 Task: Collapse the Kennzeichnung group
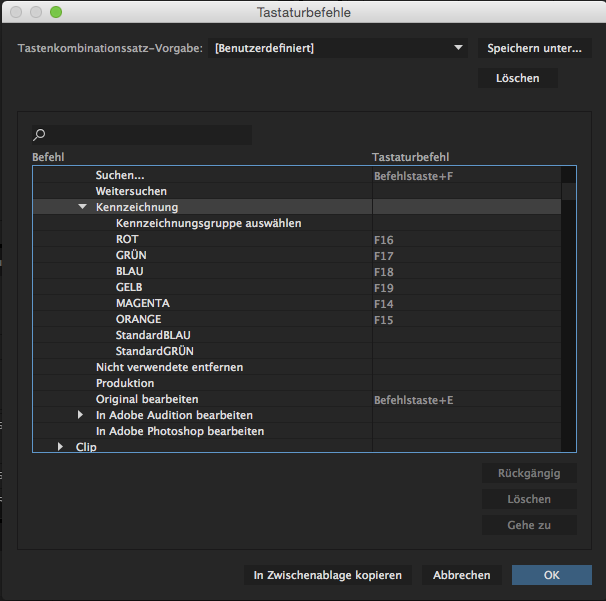(83, 207)
